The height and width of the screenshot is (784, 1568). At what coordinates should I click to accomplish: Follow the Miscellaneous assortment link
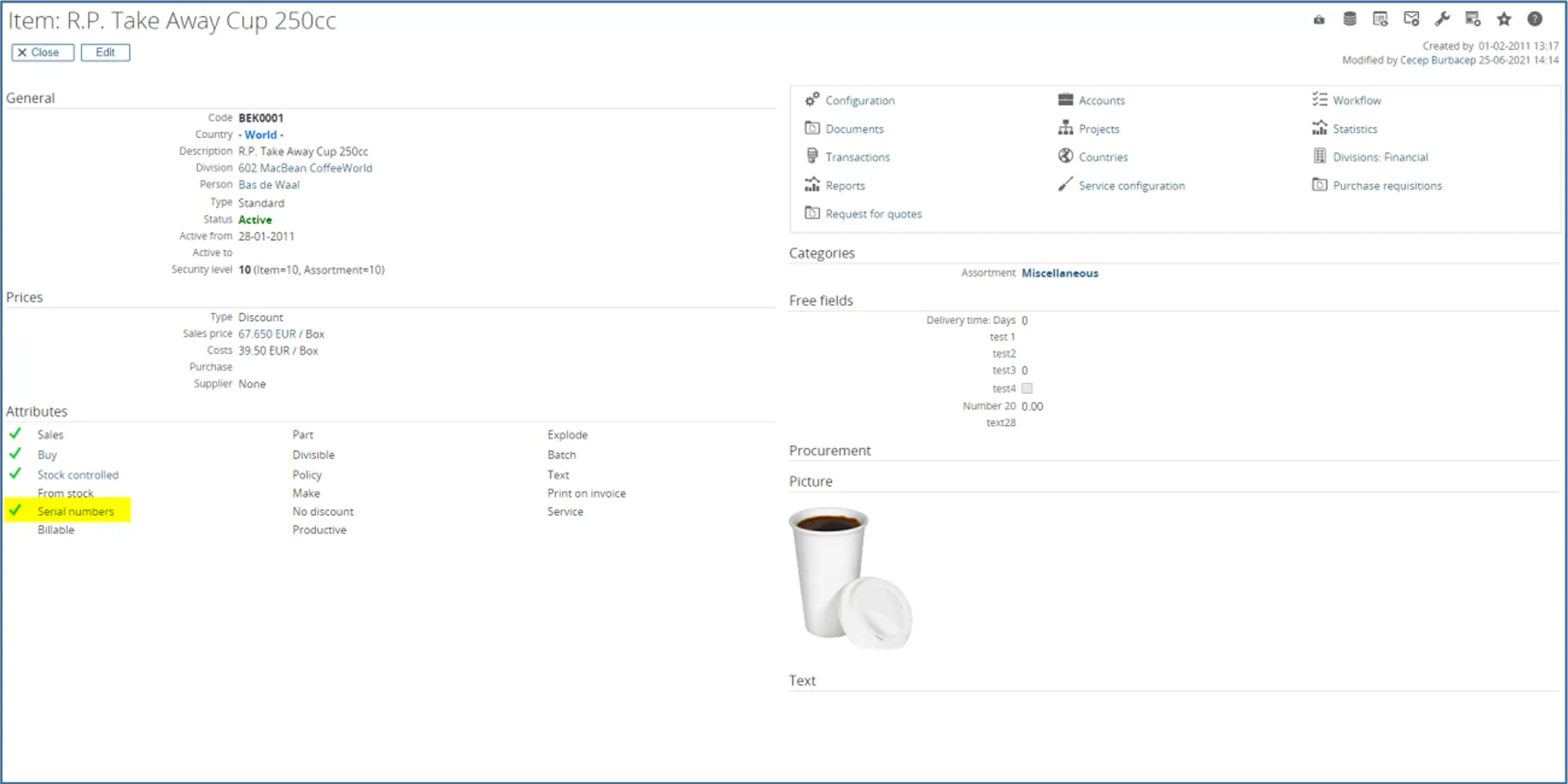[1059, 273]
